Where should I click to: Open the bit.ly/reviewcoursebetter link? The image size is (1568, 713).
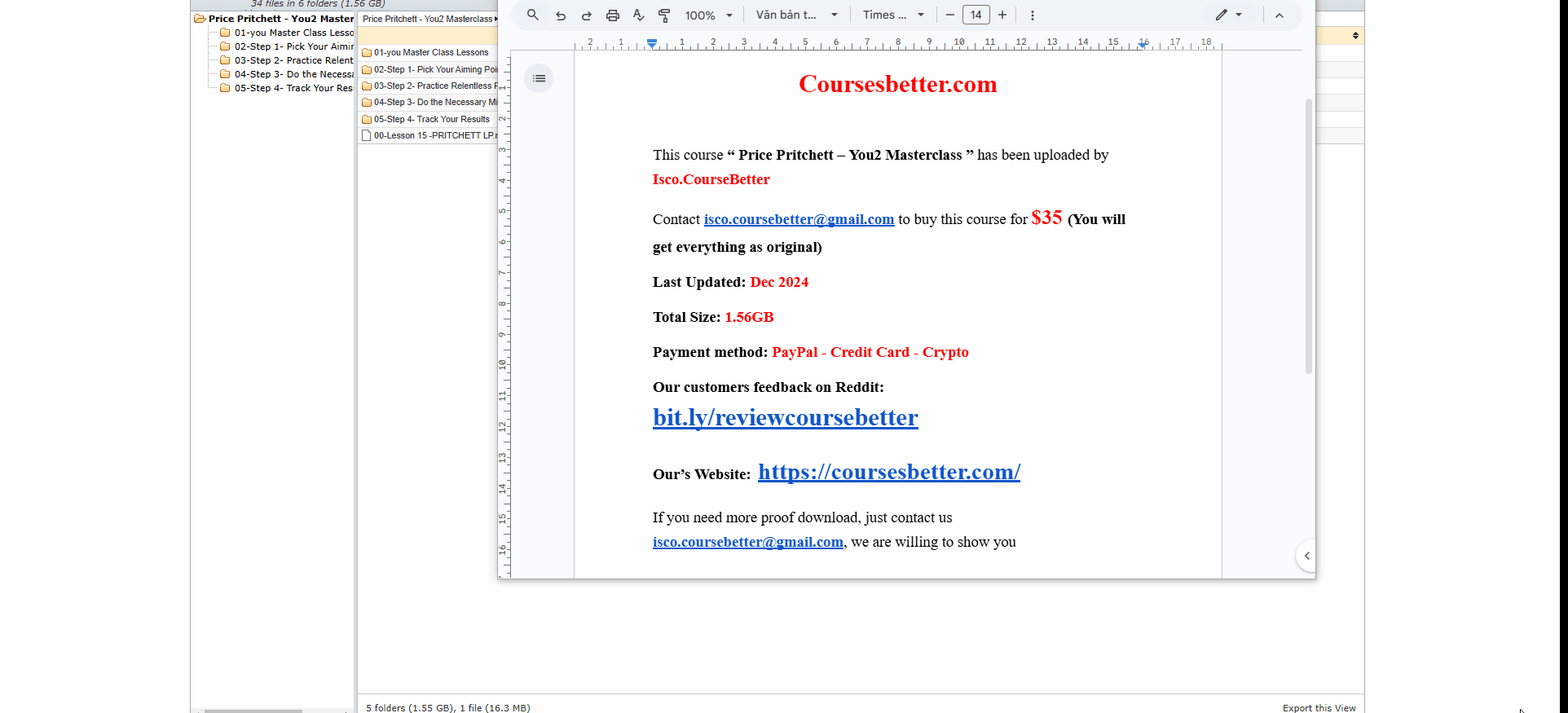point(785,417)
